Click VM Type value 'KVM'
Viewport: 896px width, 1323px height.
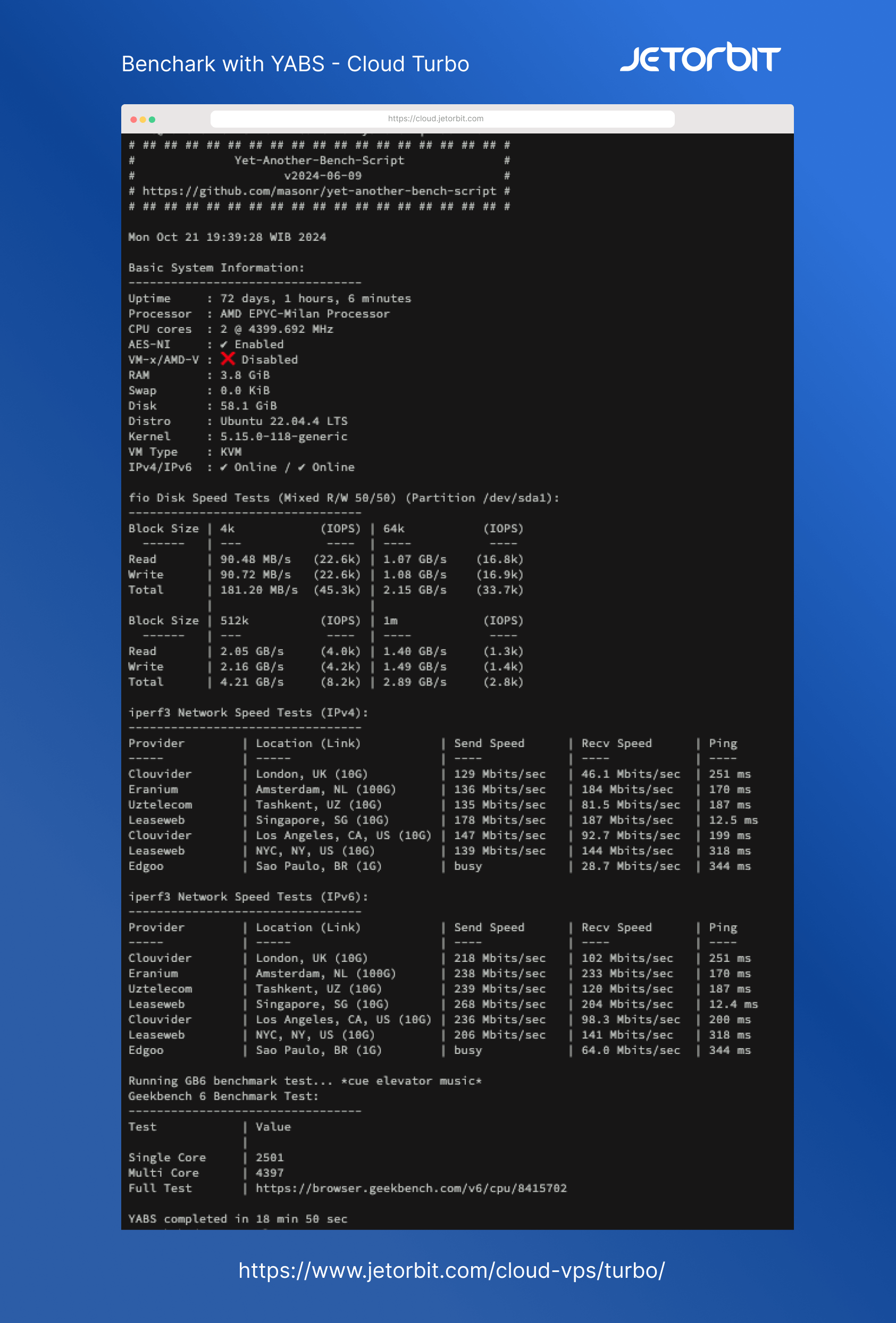coord(231,452)
